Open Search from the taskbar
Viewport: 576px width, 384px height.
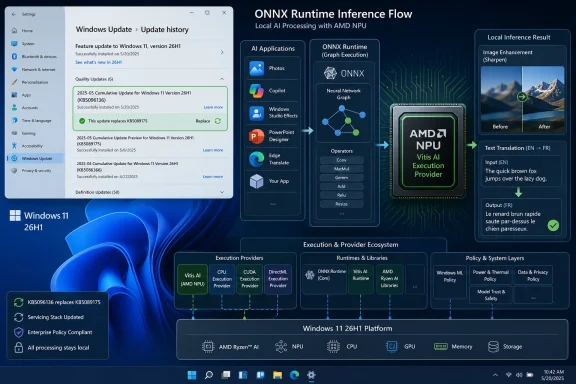point(209,375)
